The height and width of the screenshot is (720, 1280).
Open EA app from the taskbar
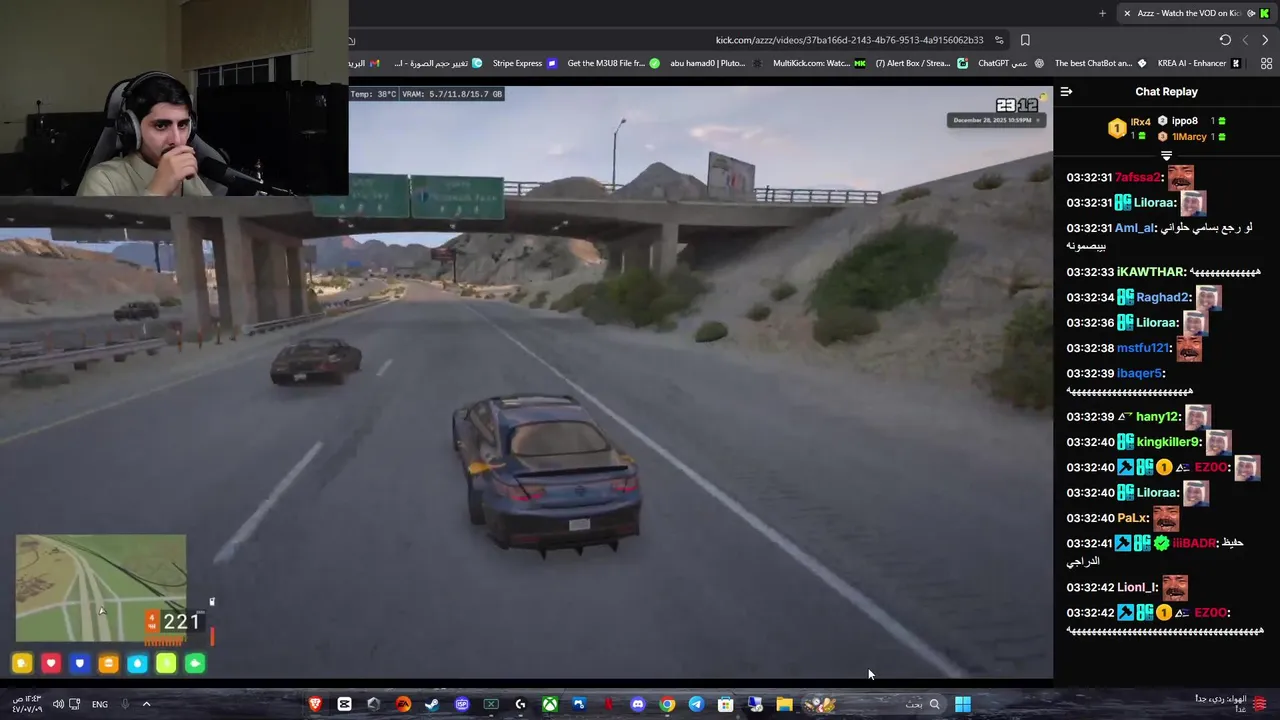pyautogui.click(x=403, y=704)
